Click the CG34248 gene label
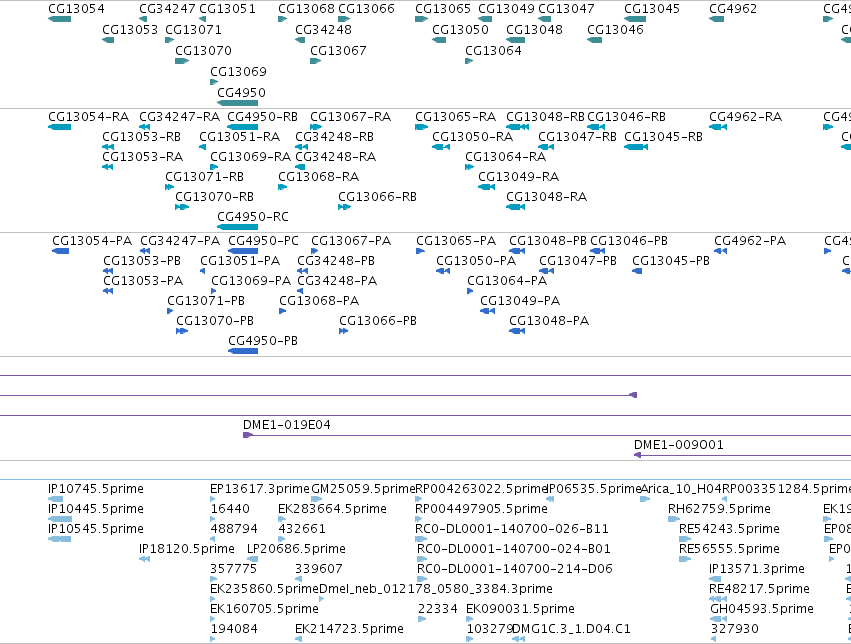851x644 pixels. [x=323, y=30]
